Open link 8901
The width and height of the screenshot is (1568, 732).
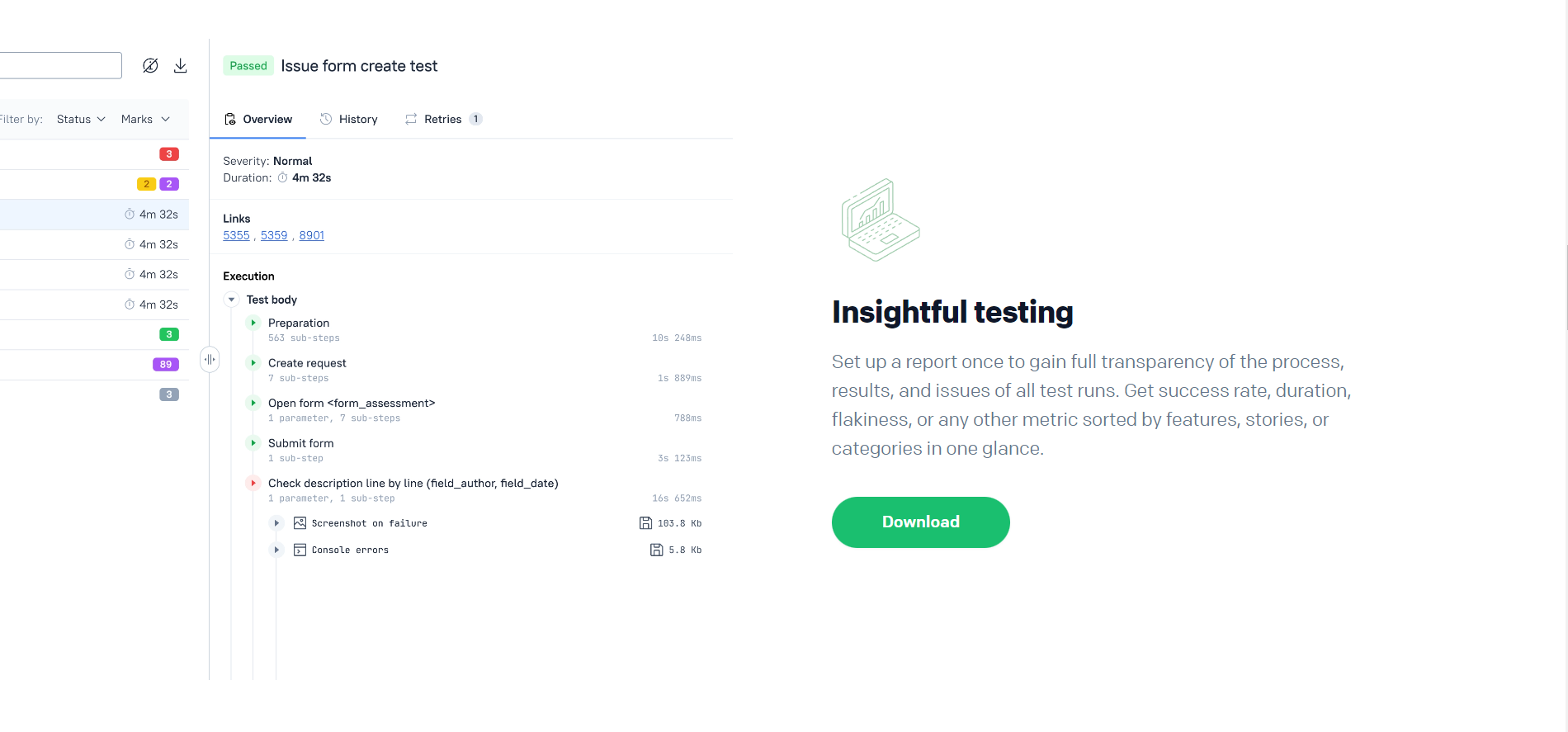[312, 235]
